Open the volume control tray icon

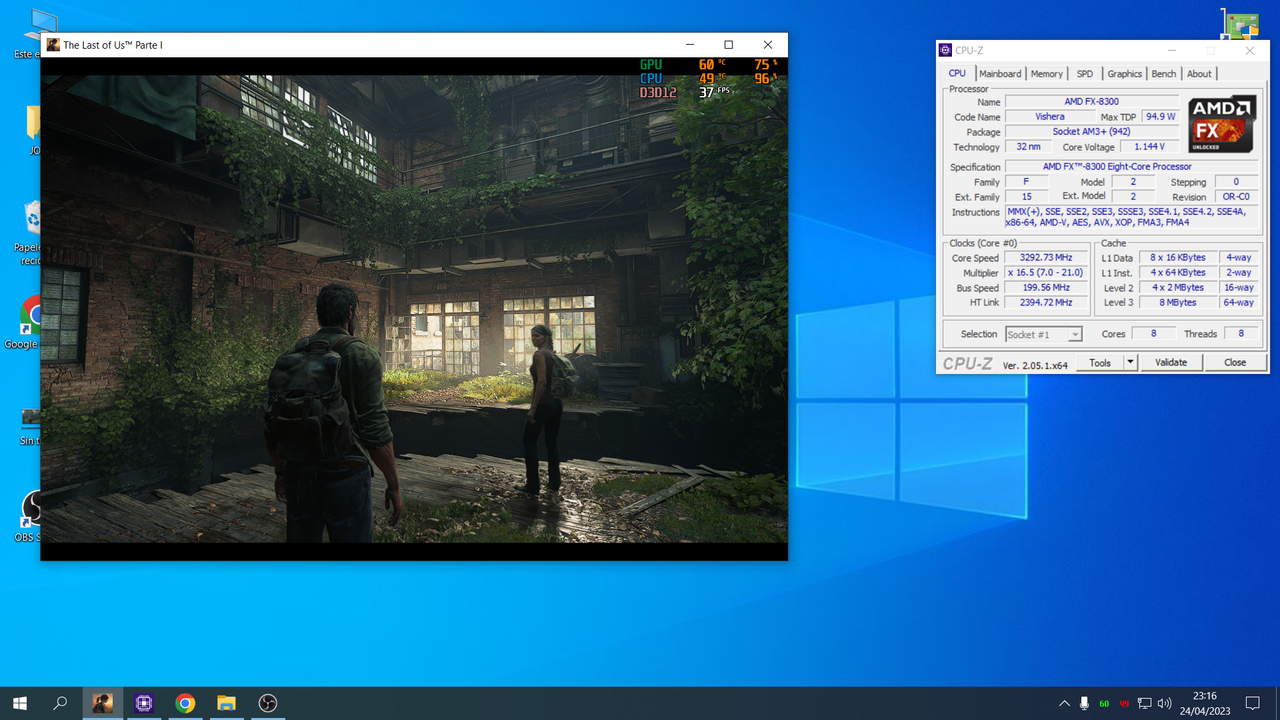[1164, 703]
